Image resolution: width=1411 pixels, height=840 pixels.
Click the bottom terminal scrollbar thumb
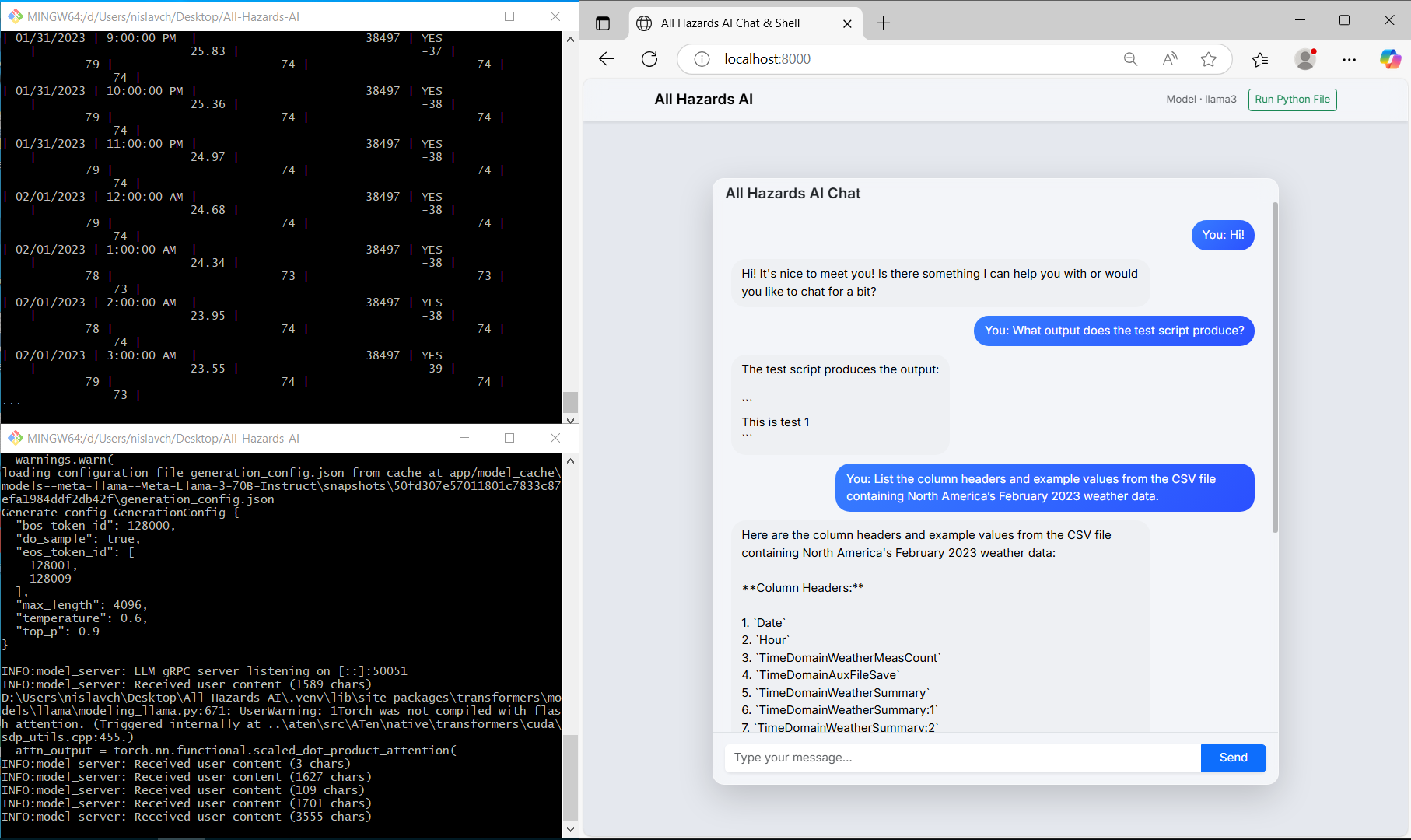(x=570, y=778)
